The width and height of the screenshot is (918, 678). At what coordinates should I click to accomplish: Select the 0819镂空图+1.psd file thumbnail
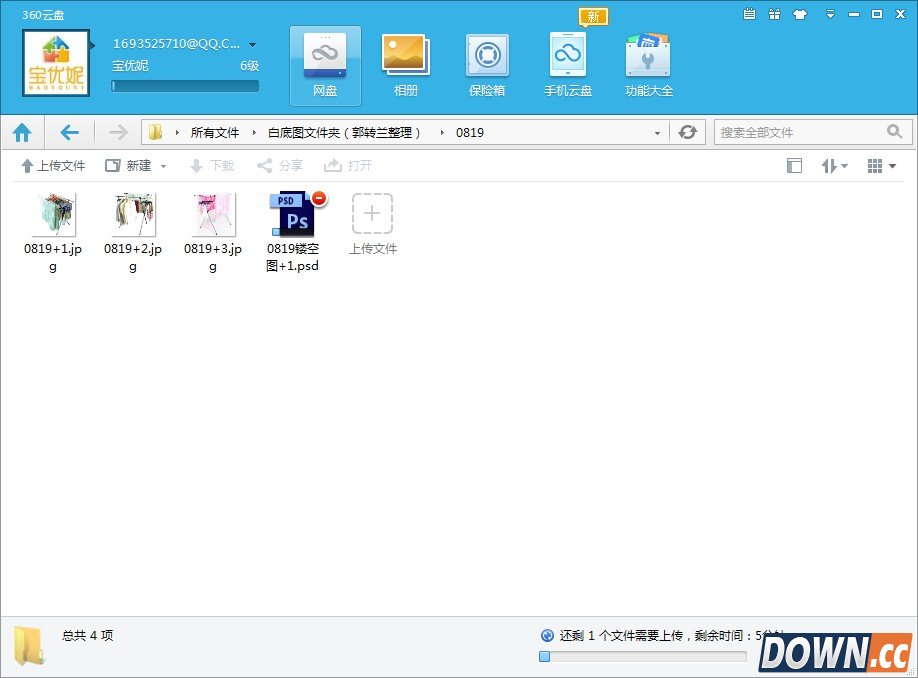[293, 213]
